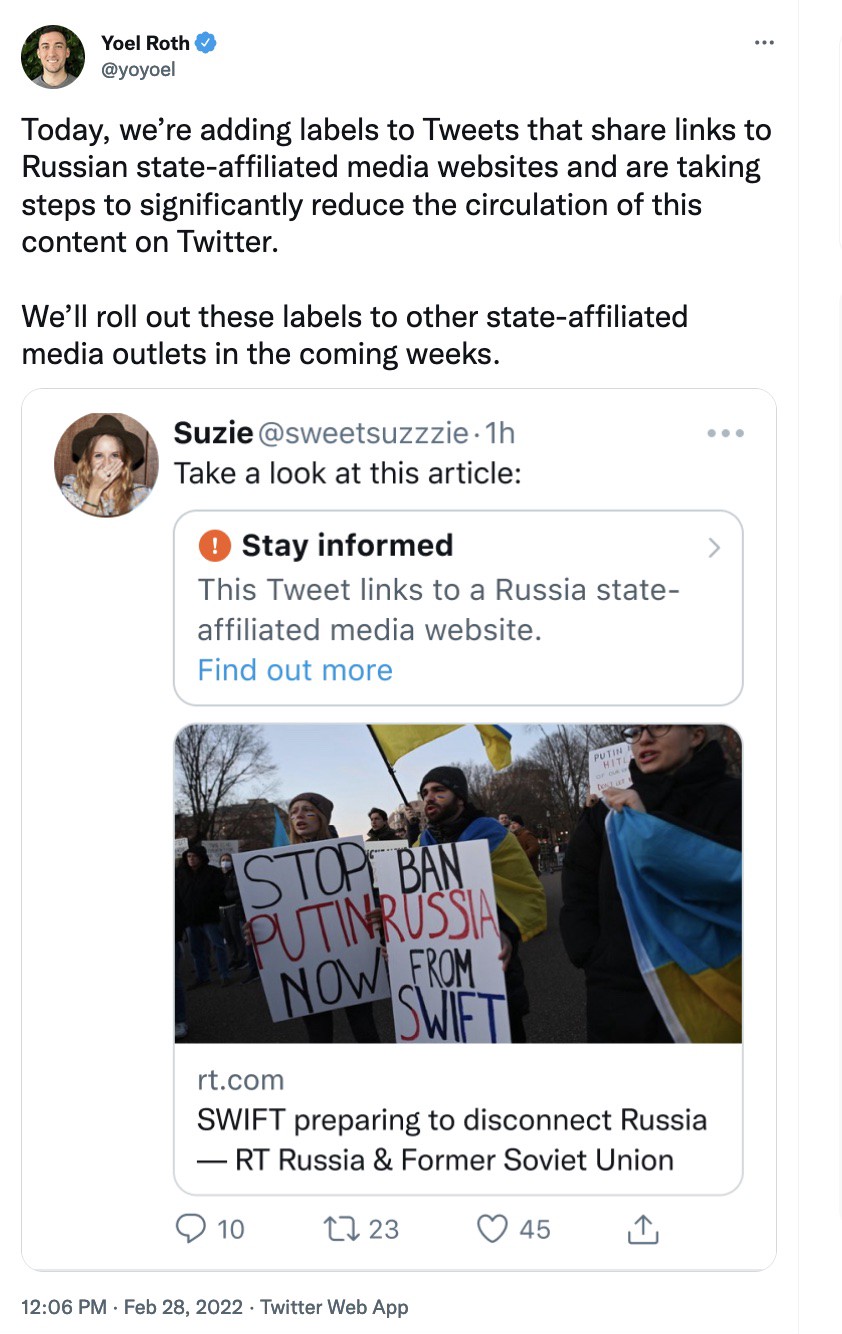Click the orange exclamation warning icon
842x1334 pixels.
coord(214,546)
